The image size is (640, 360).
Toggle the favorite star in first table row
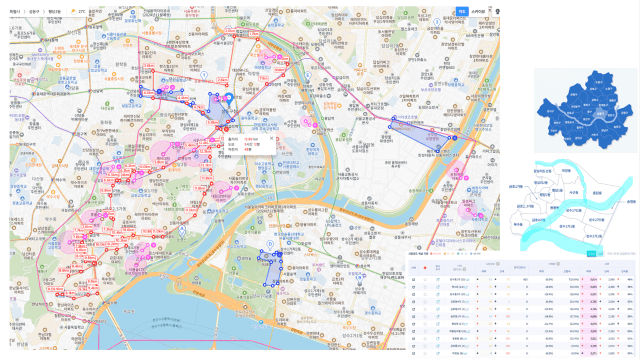coord(425,280)
